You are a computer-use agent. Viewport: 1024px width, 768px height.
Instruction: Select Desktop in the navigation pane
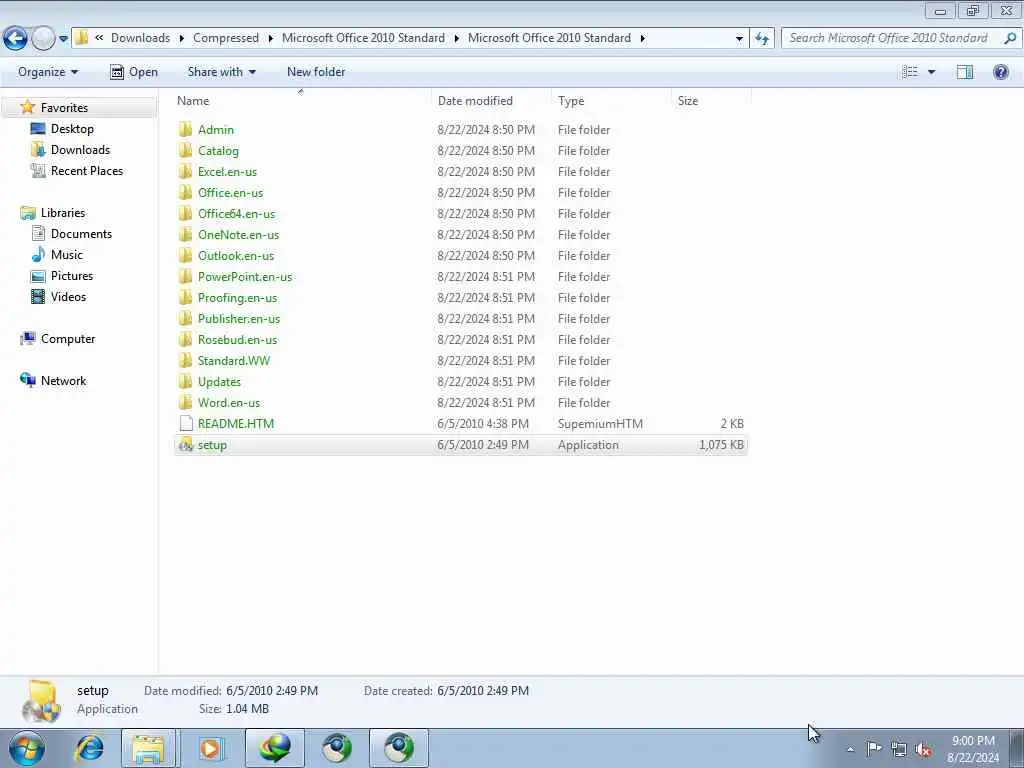point(72,129)
